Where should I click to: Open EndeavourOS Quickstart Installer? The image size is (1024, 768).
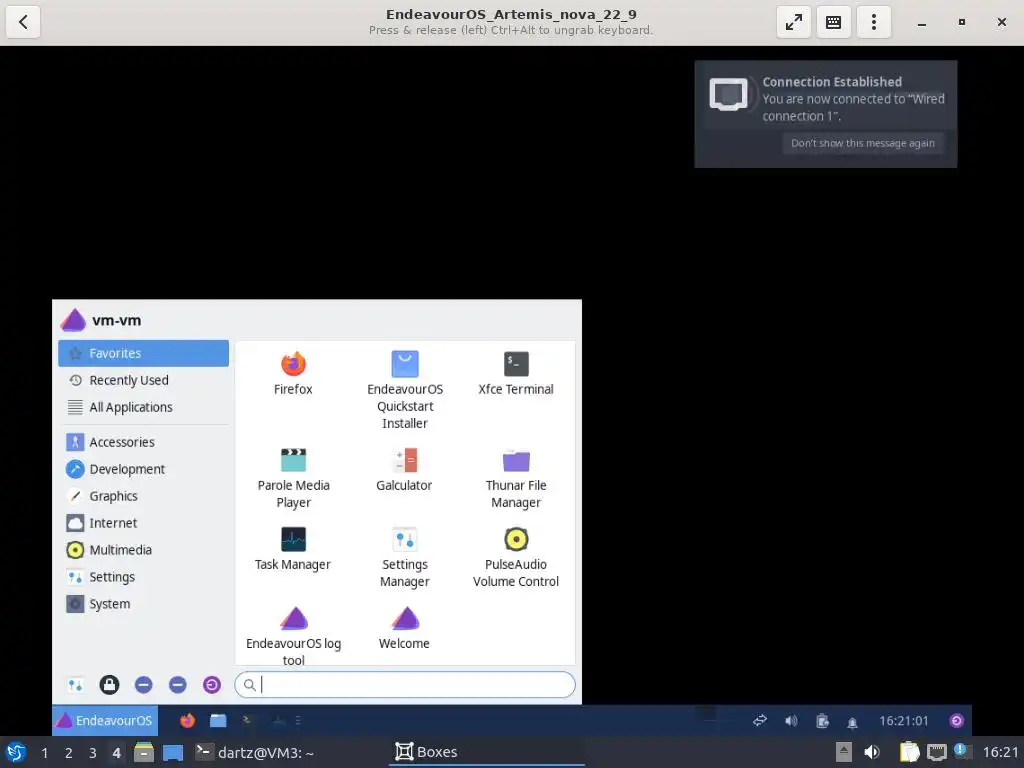tap(405, 390)
